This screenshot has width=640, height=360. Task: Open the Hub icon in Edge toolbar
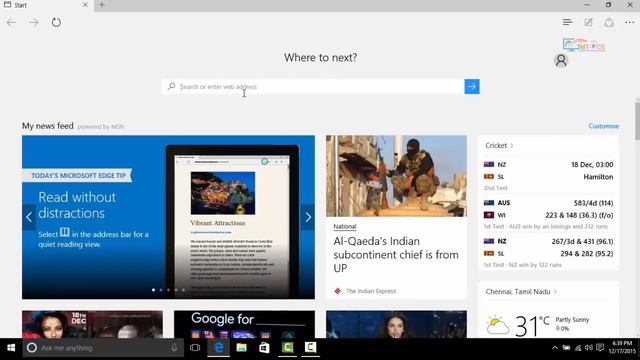click(x=567, y=22)
